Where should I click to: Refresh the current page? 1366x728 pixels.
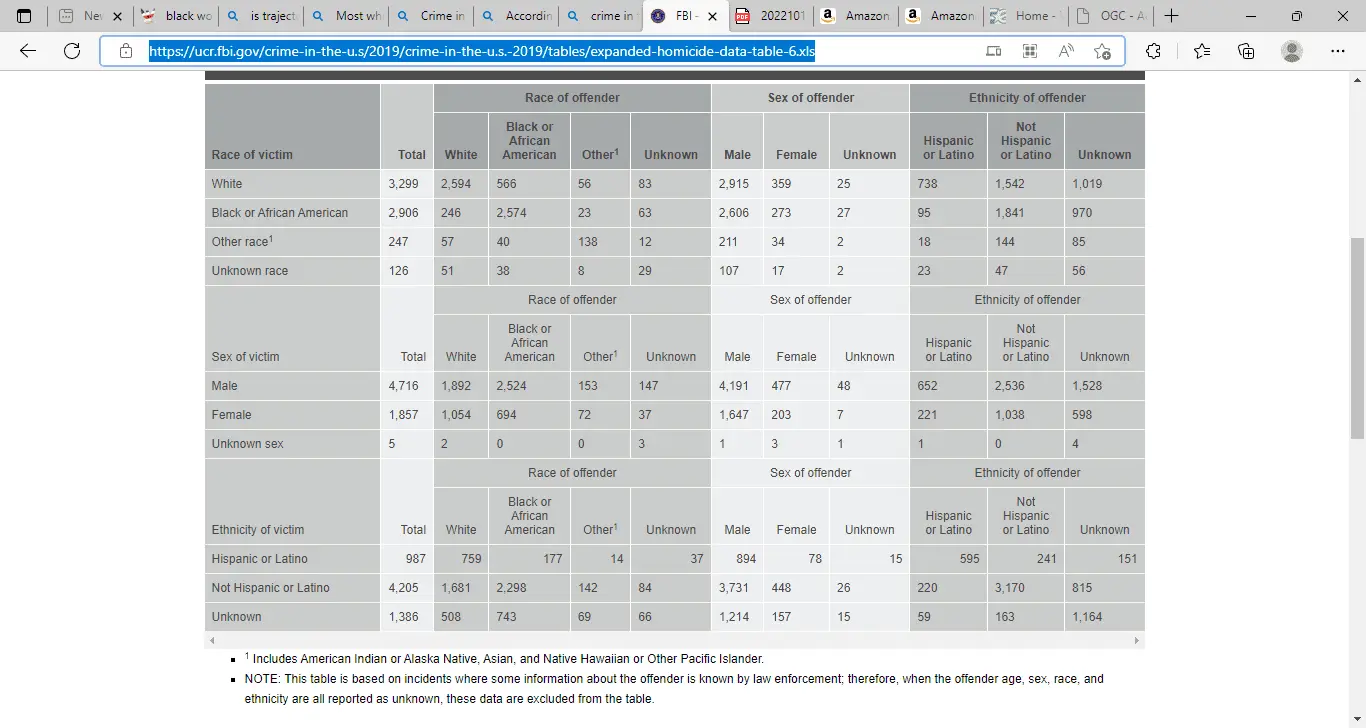coord(72,51)
